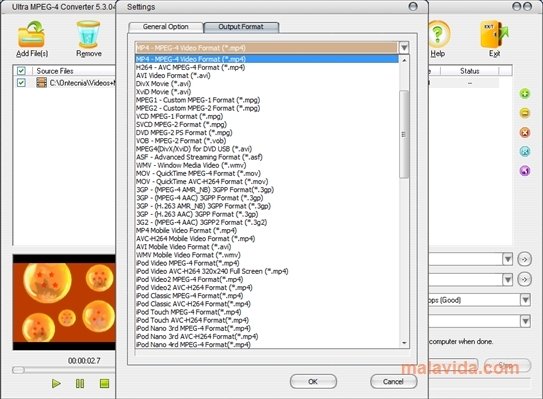Open Help from the question mark icon
543x399 pixels.
point(438,34)
